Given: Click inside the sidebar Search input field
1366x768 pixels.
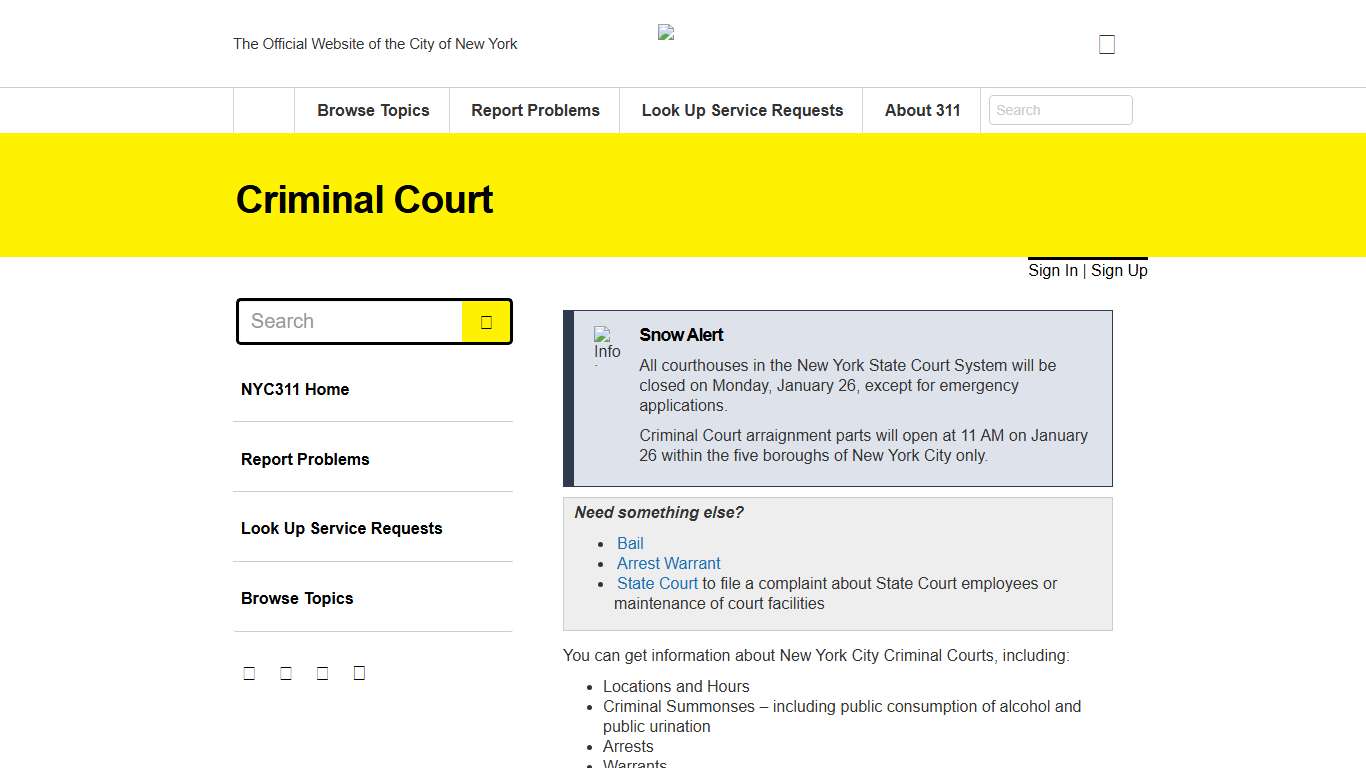Looking at the screenshot, I should [350, 321].
